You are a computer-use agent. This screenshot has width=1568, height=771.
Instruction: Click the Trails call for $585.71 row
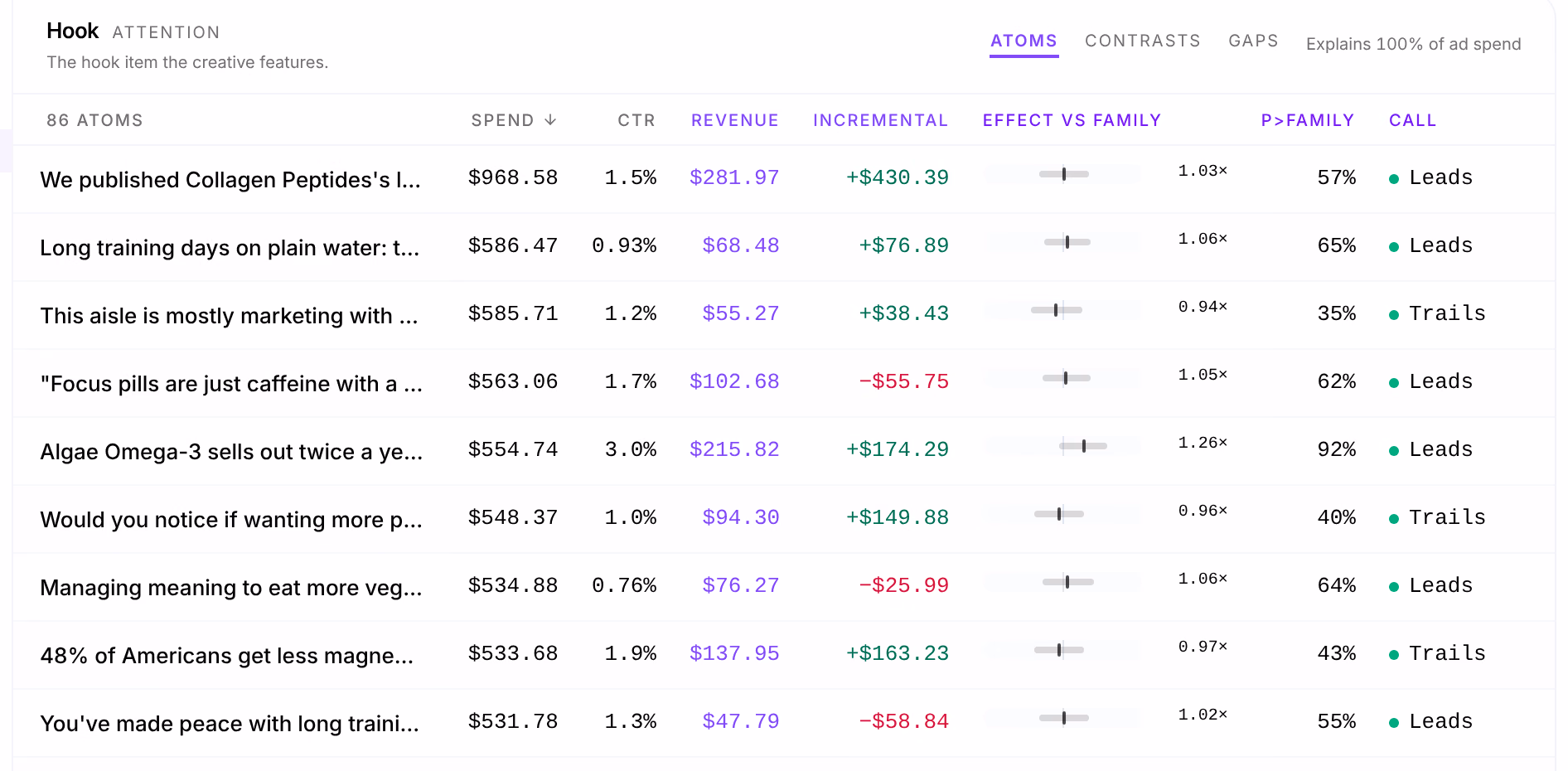pyautogui.click(x=1447, y=313)
